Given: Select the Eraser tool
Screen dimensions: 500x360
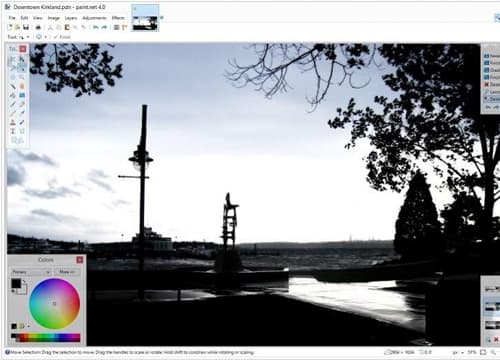Looking at the screenshot, I should [22, 104].
